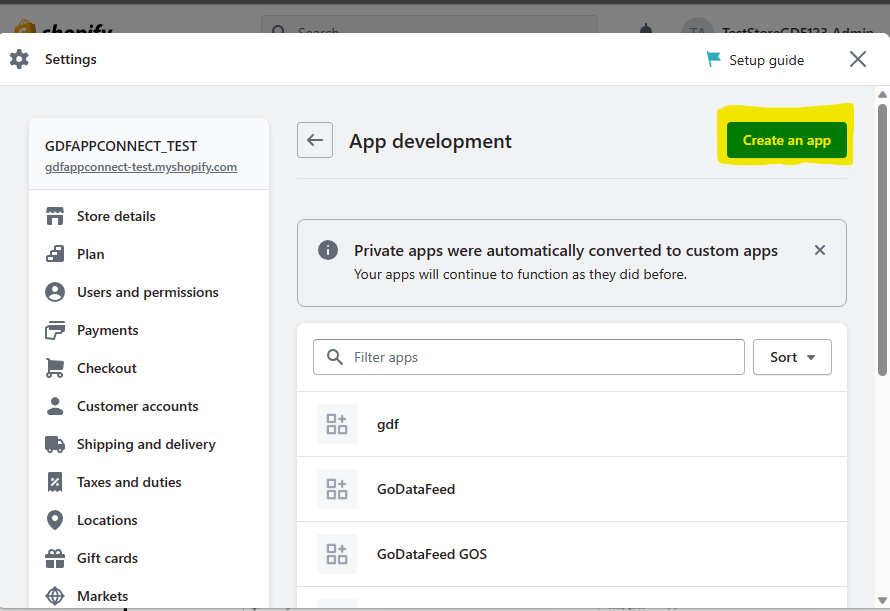Close the Settings panel with X
Screen dimensions: 890x611
click(x=858, y=59)
